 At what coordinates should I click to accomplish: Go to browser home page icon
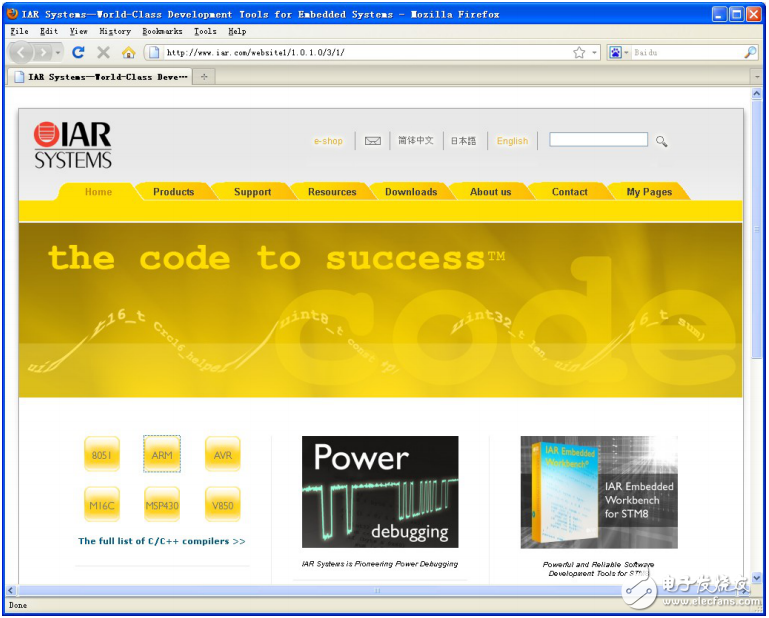tap(128, 52)
